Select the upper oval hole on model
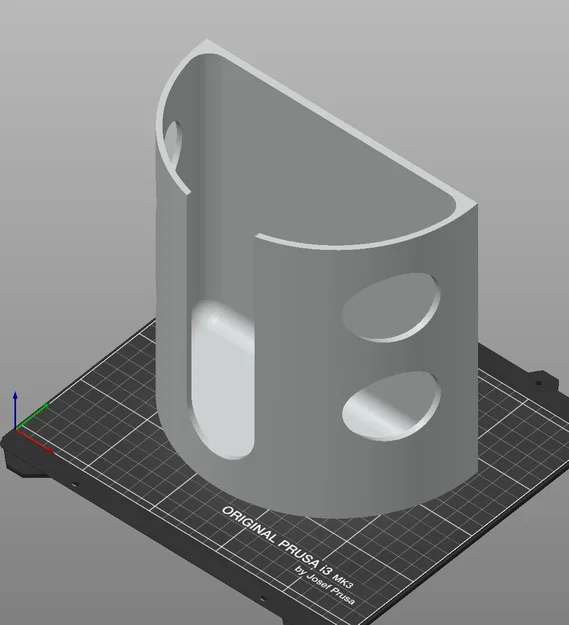569x625 pixels. 391,307
